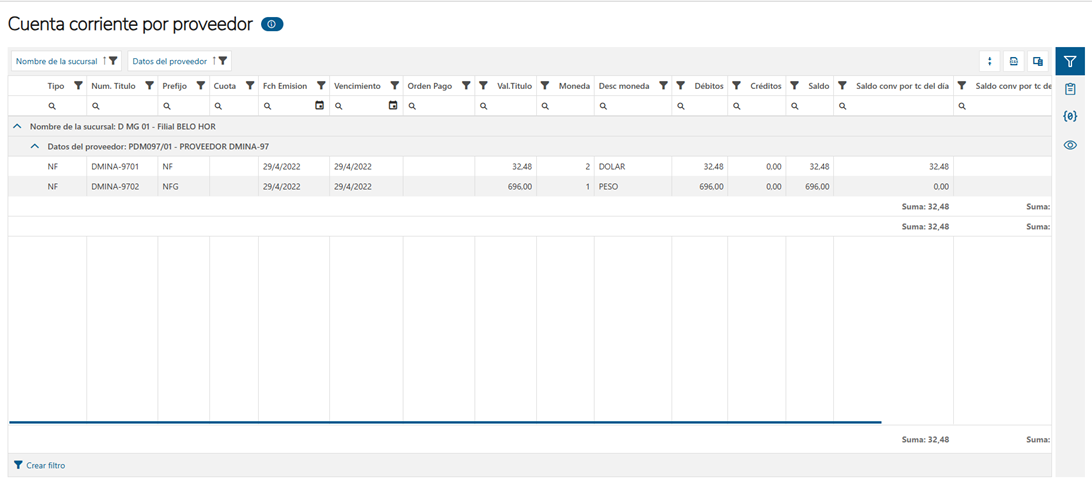Open the Vencimiento calendar date picker

coord(393,105)
